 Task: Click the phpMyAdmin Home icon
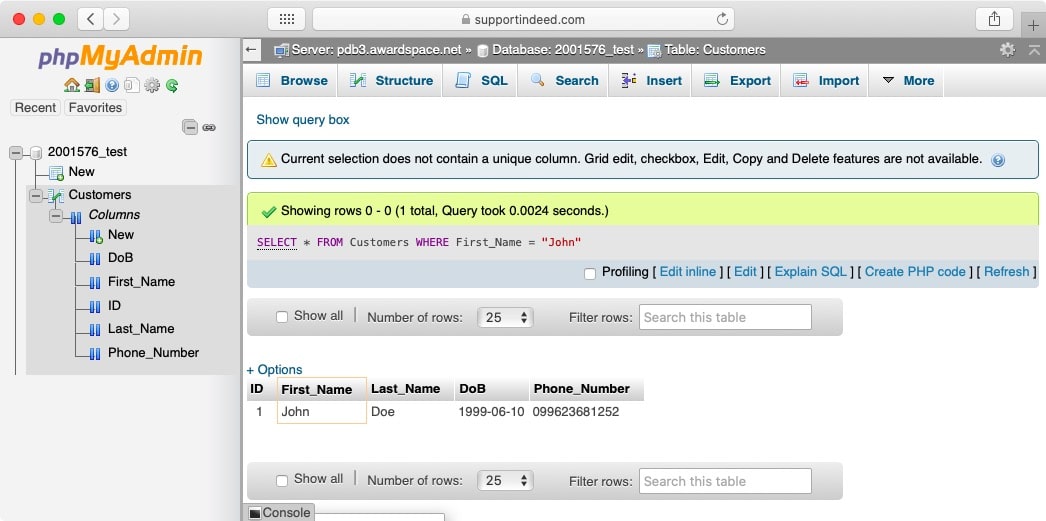(x=72, y=86)
